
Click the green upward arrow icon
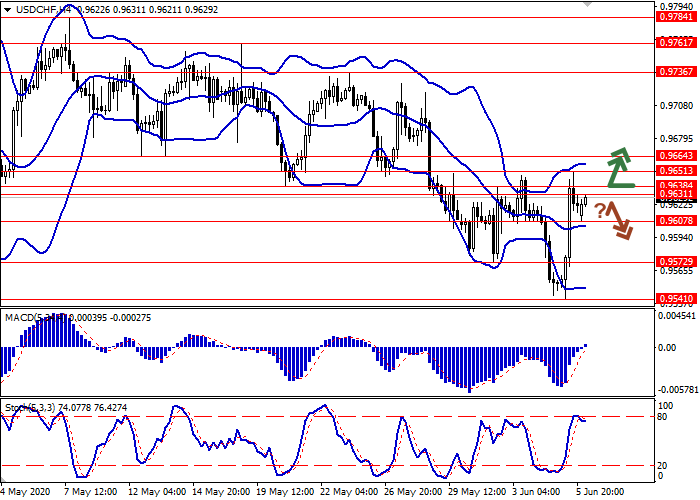click(x=621, y=168)
